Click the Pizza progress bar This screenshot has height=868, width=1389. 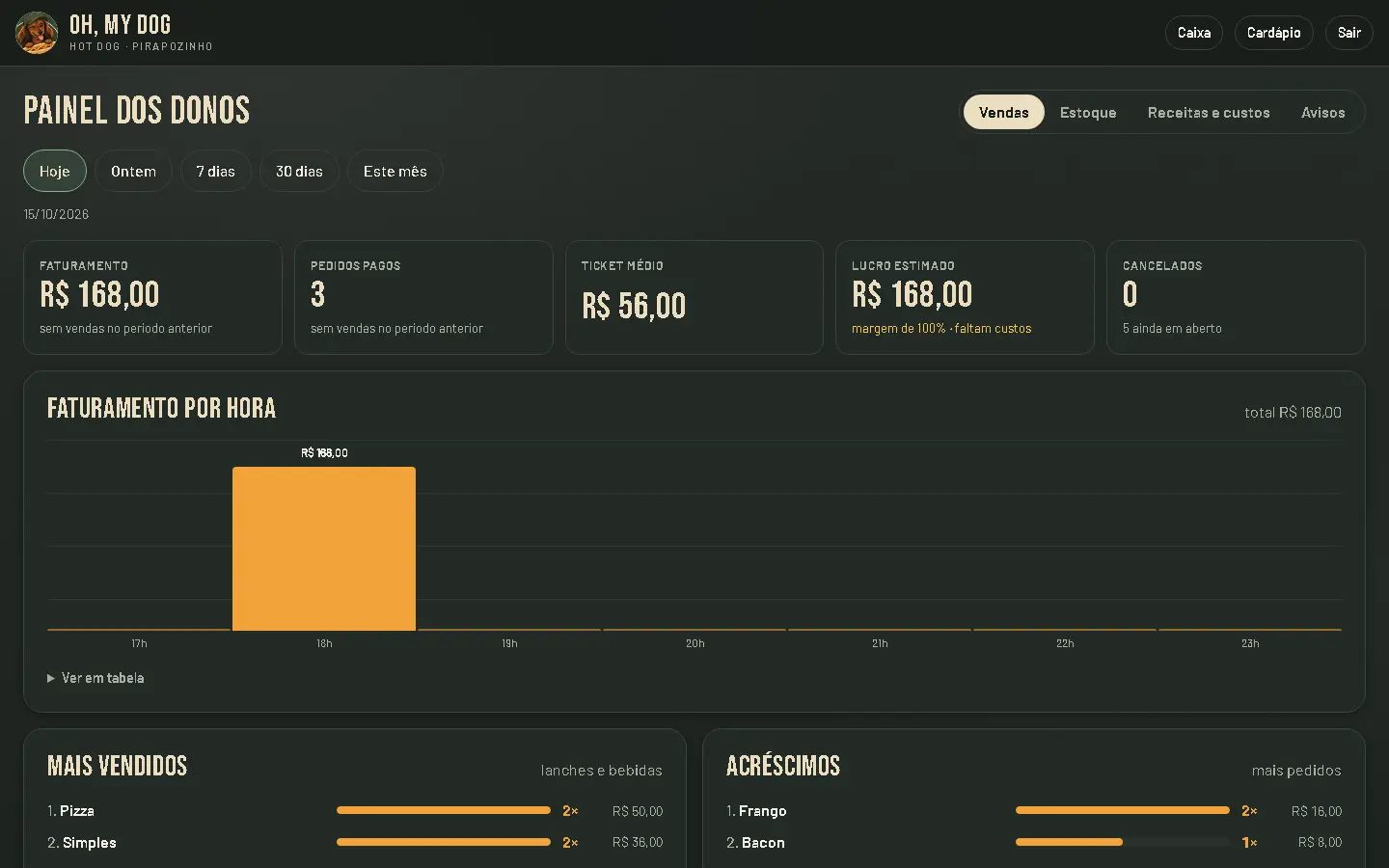tap(444, 811)
